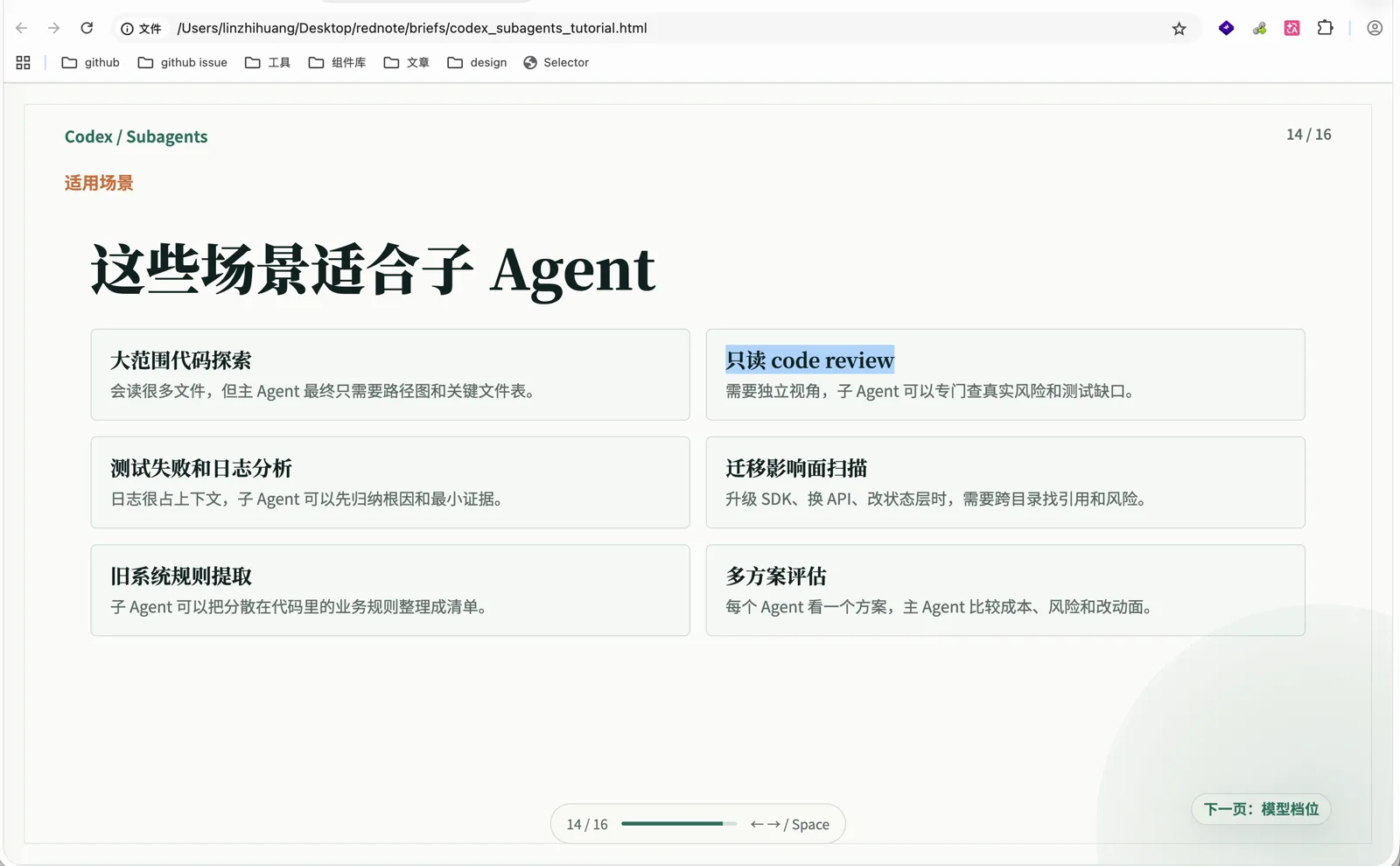Open the apps grid icon in bookmarks bar

pos(24,63)
